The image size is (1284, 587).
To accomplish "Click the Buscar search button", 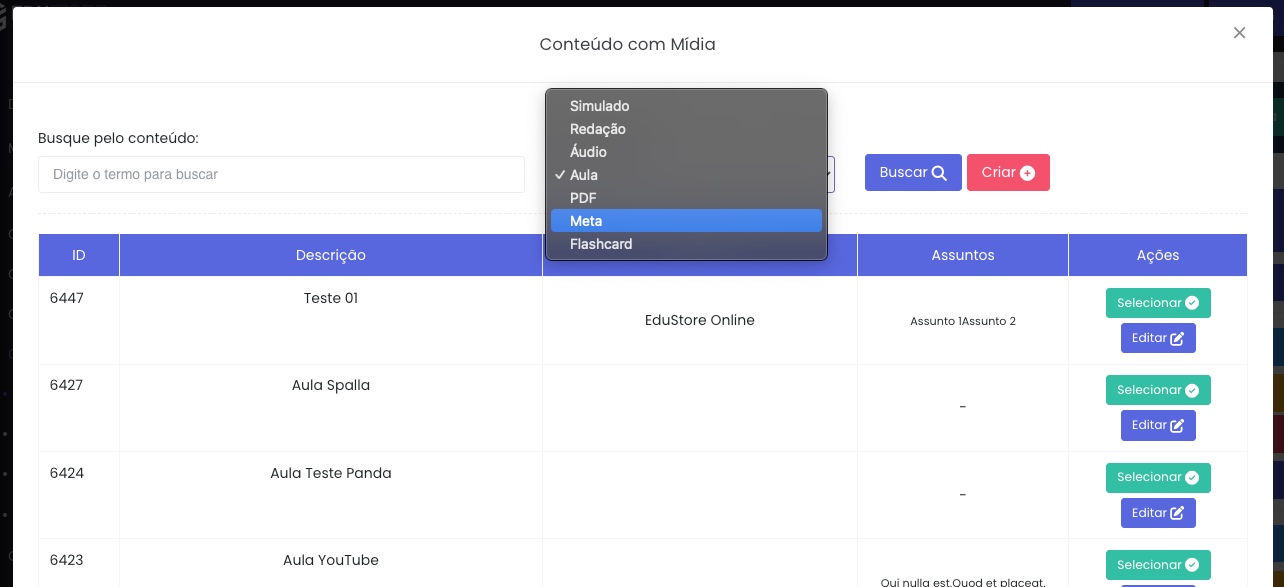I will [912, 173].
